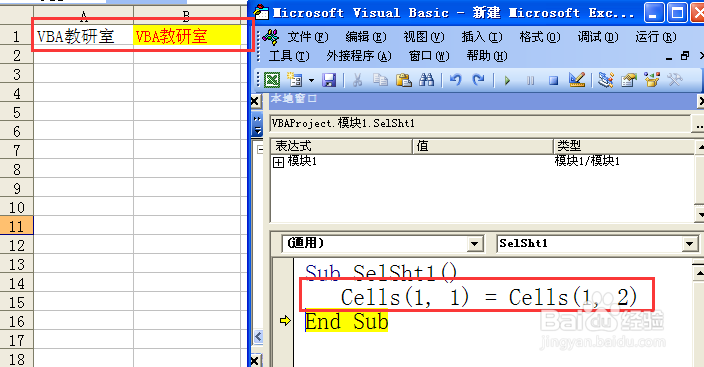
Task: Click the Reset stop icon
Action: point(554,81)
